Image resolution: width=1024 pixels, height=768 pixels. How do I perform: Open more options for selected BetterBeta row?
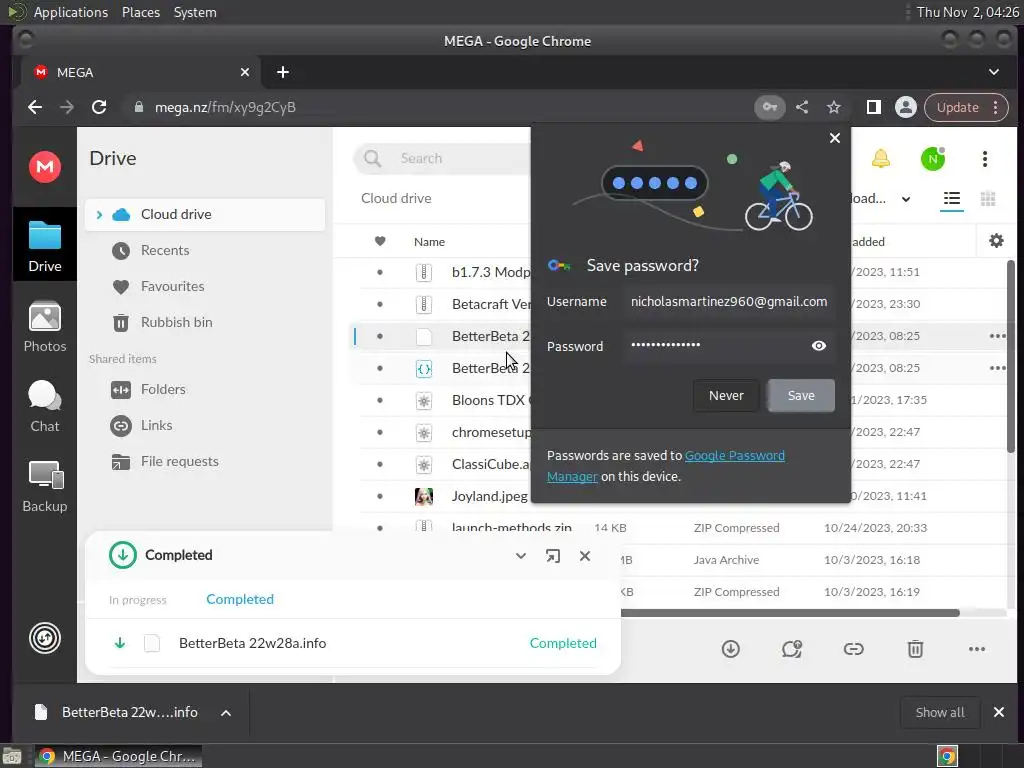tap(997, 336)
